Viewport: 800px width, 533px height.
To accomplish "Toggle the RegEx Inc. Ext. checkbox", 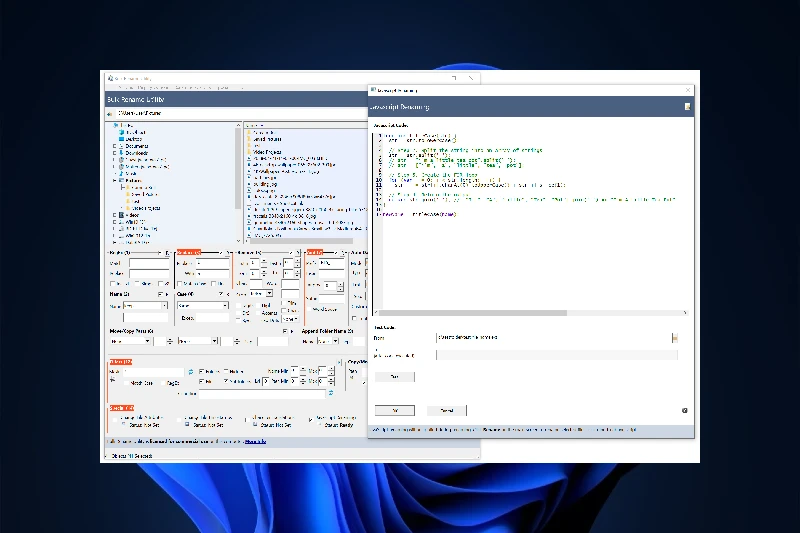I will point(113,284).
